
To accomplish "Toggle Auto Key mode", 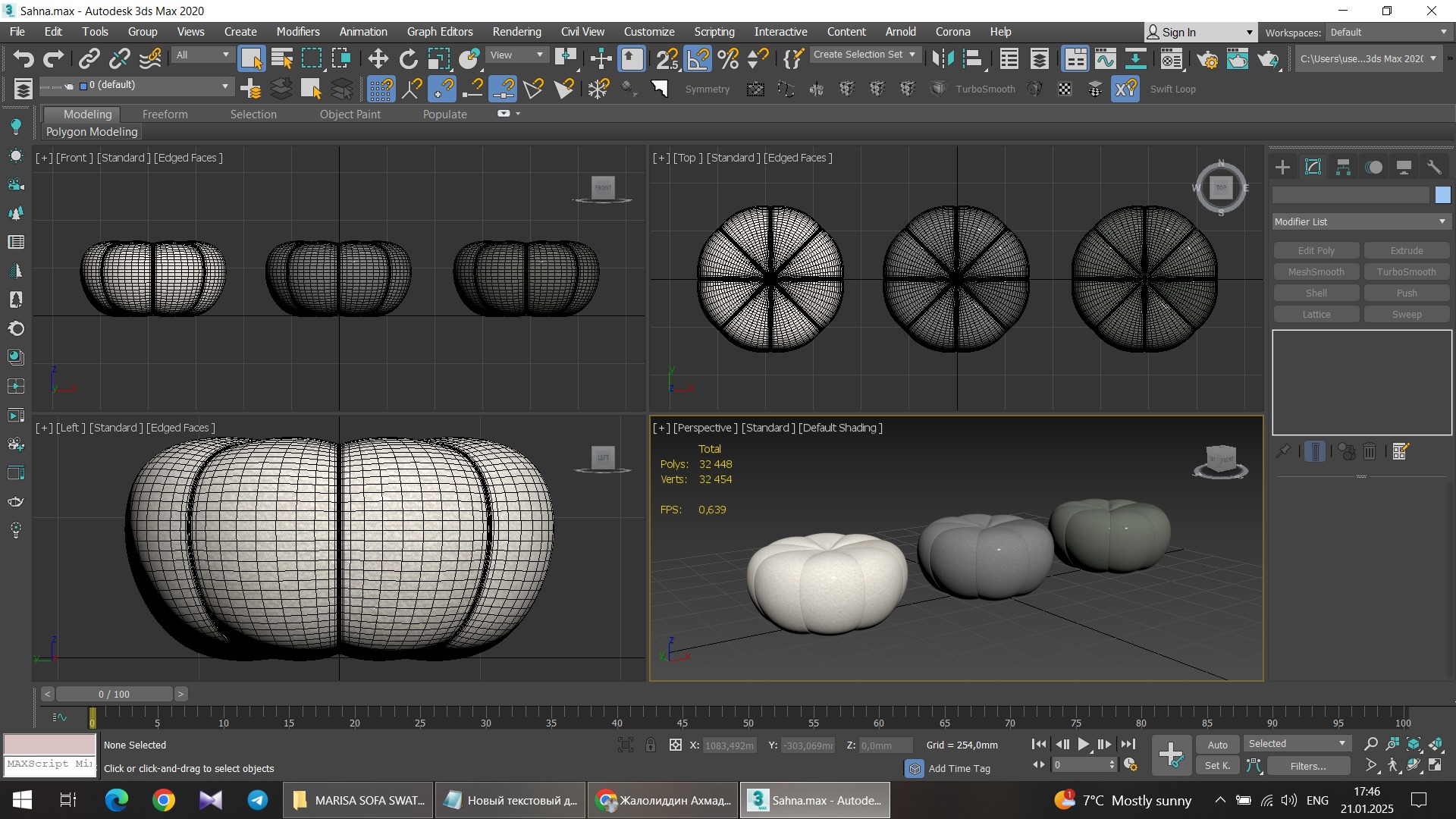I will coord(1217,745).
